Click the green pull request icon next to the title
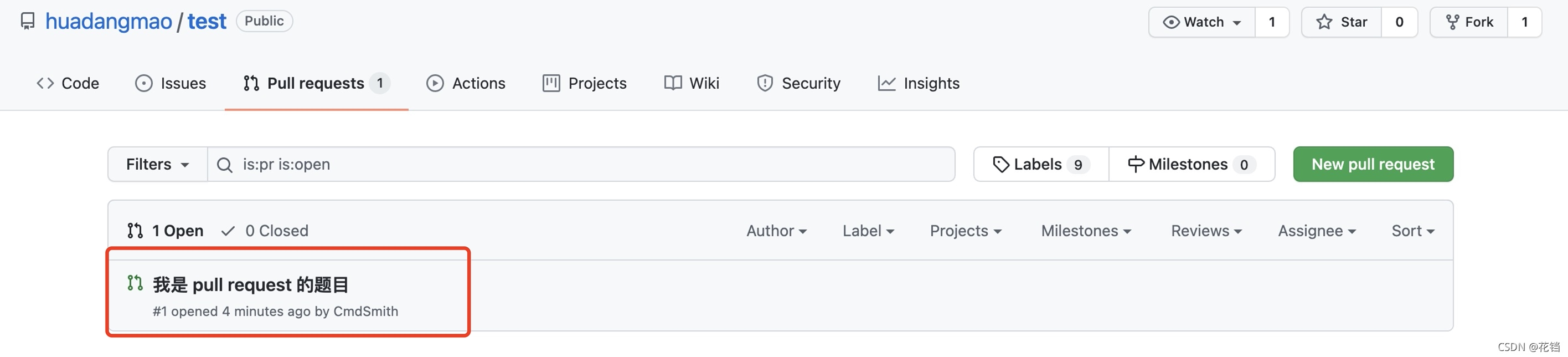 [135, 283]
